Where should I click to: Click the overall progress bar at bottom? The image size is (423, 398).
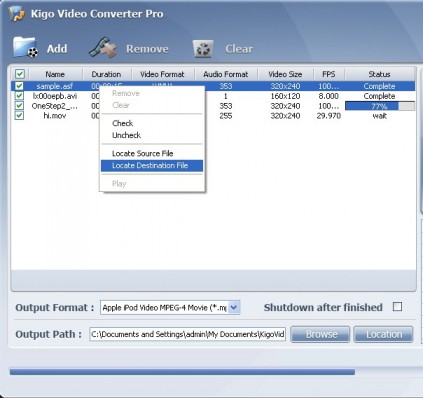(x=182, y=372)
